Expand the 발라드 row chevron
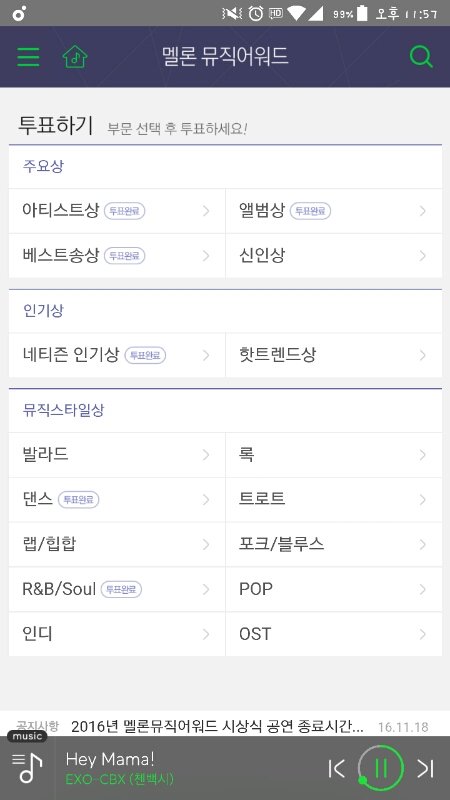Image resolution: width=450 pixels, height=800 pixels. [206, 455]
